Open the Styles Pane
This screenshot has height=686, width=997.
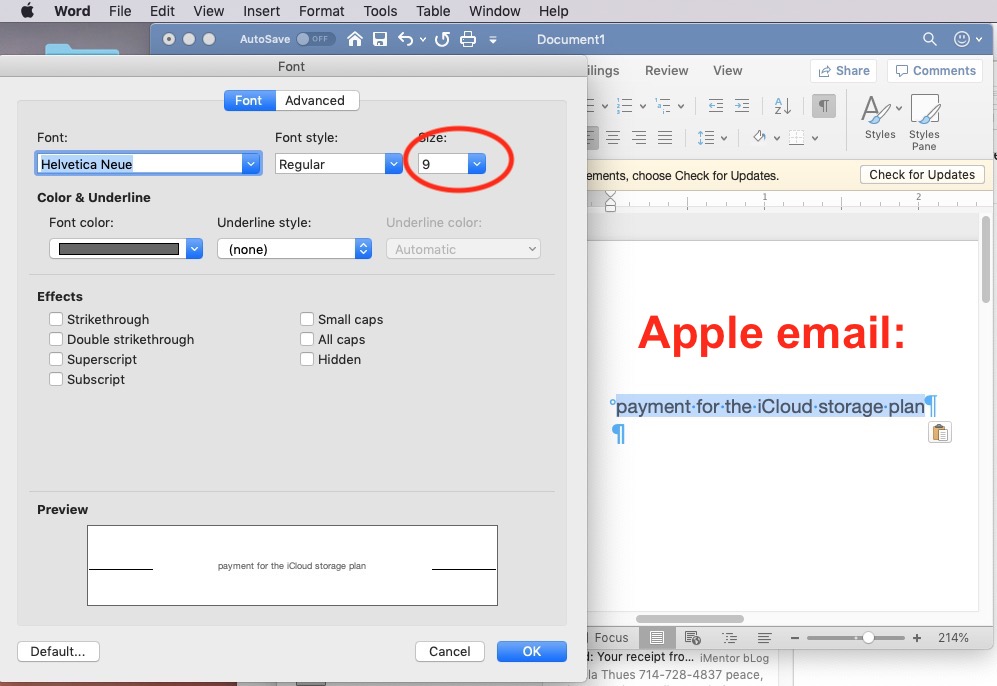924,123
